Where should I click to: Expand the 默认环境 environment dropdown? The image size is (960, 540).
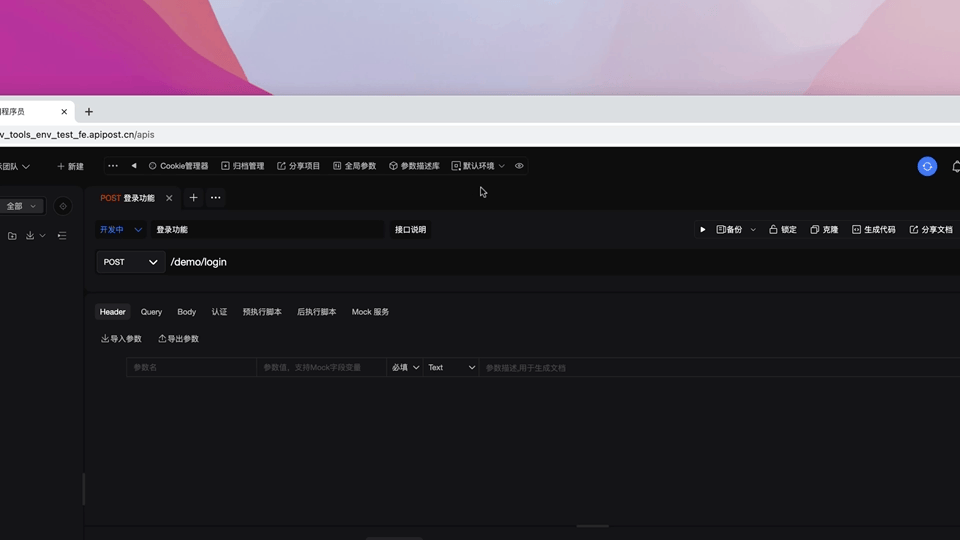(x=478, y=166)
